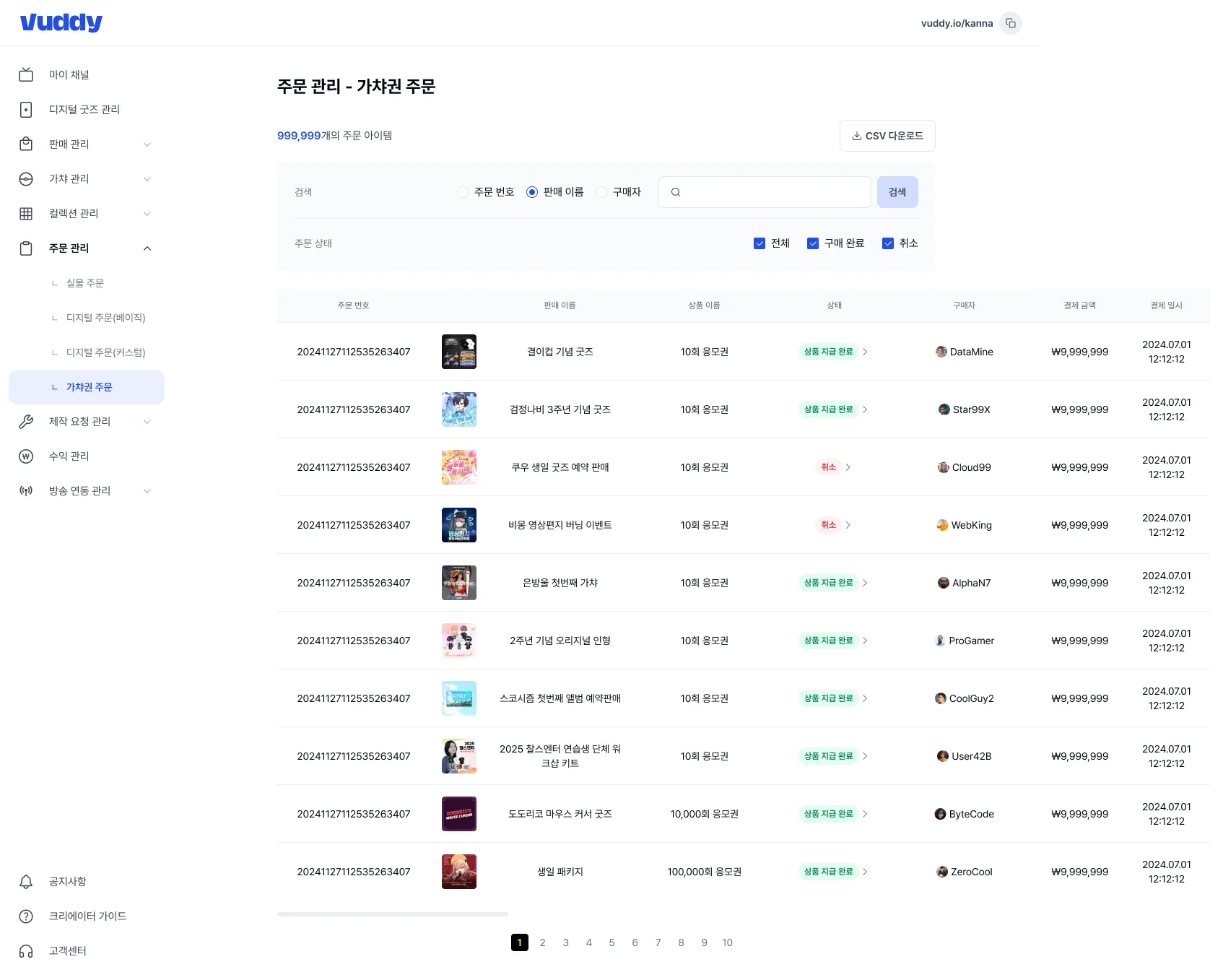Open 수익 관리 menu item

(x=87, y=456)
